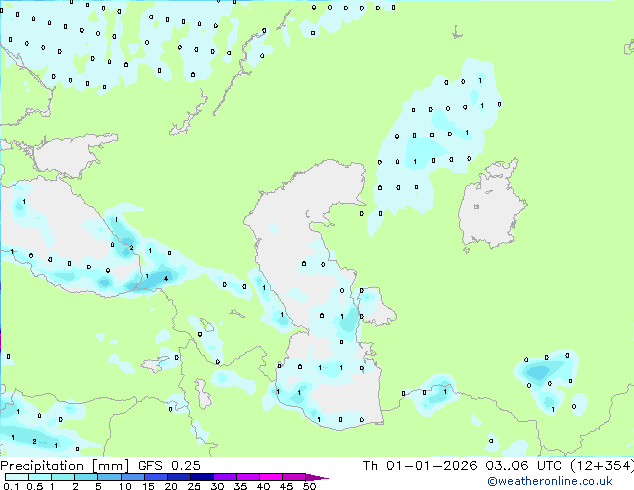
Task: Click the over-50 arrow at legend end
Action: pyautogui.click(x=317, y=477)
